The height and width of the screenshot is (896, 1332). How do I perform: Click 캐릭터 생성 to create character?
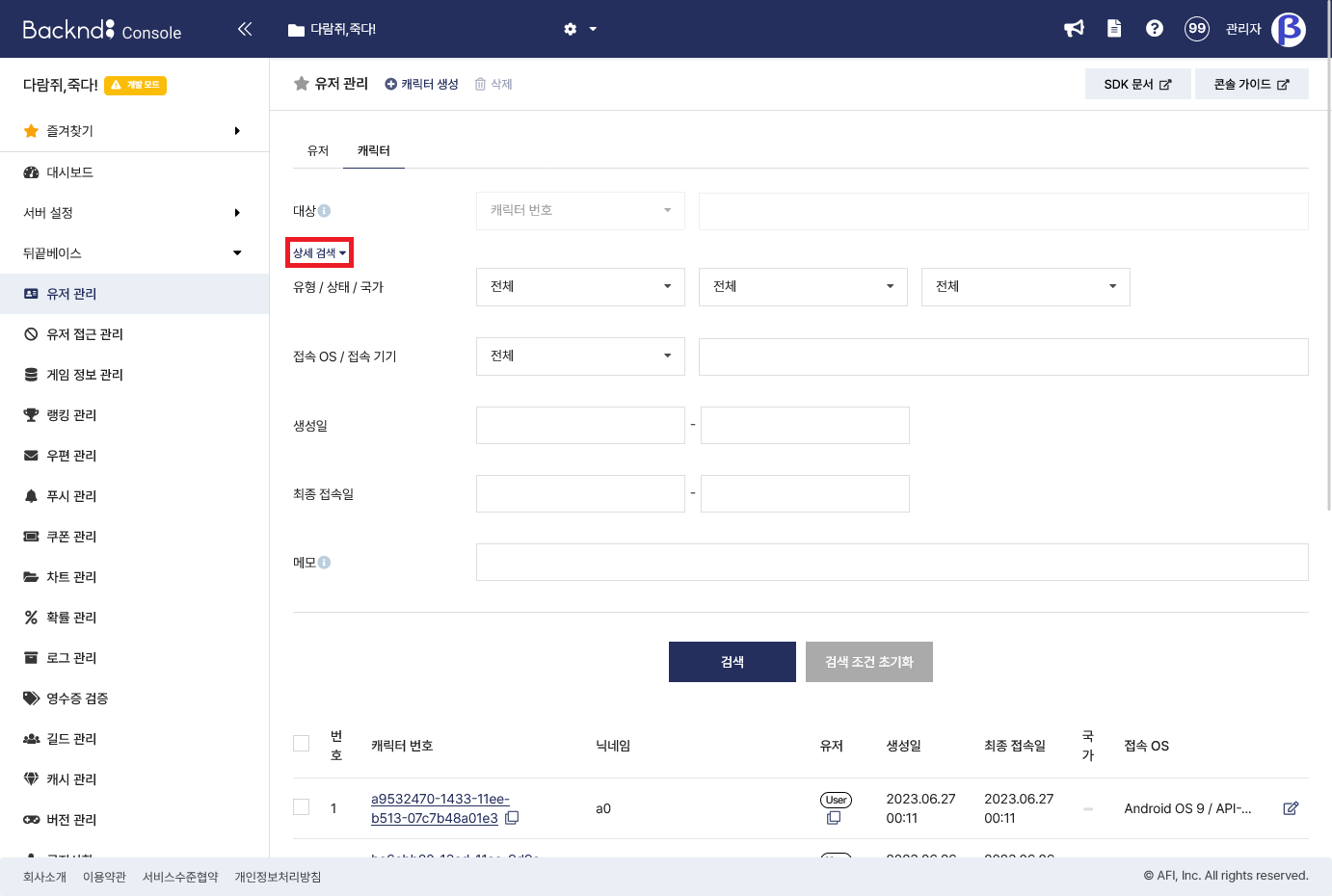pyautogui.click(x=421, y=84)
